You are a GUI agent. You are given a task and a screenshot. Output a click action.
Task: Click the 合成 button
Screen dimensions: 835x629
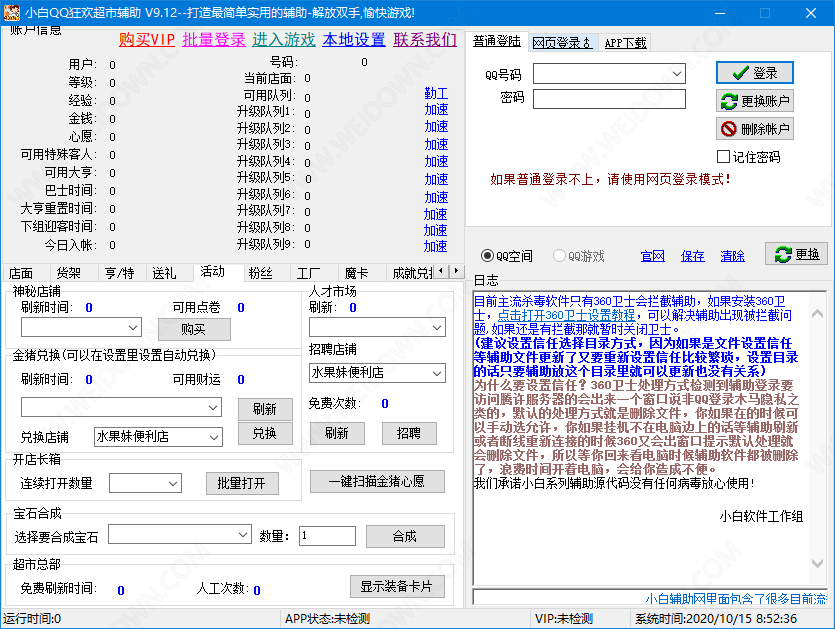point(405,536)
